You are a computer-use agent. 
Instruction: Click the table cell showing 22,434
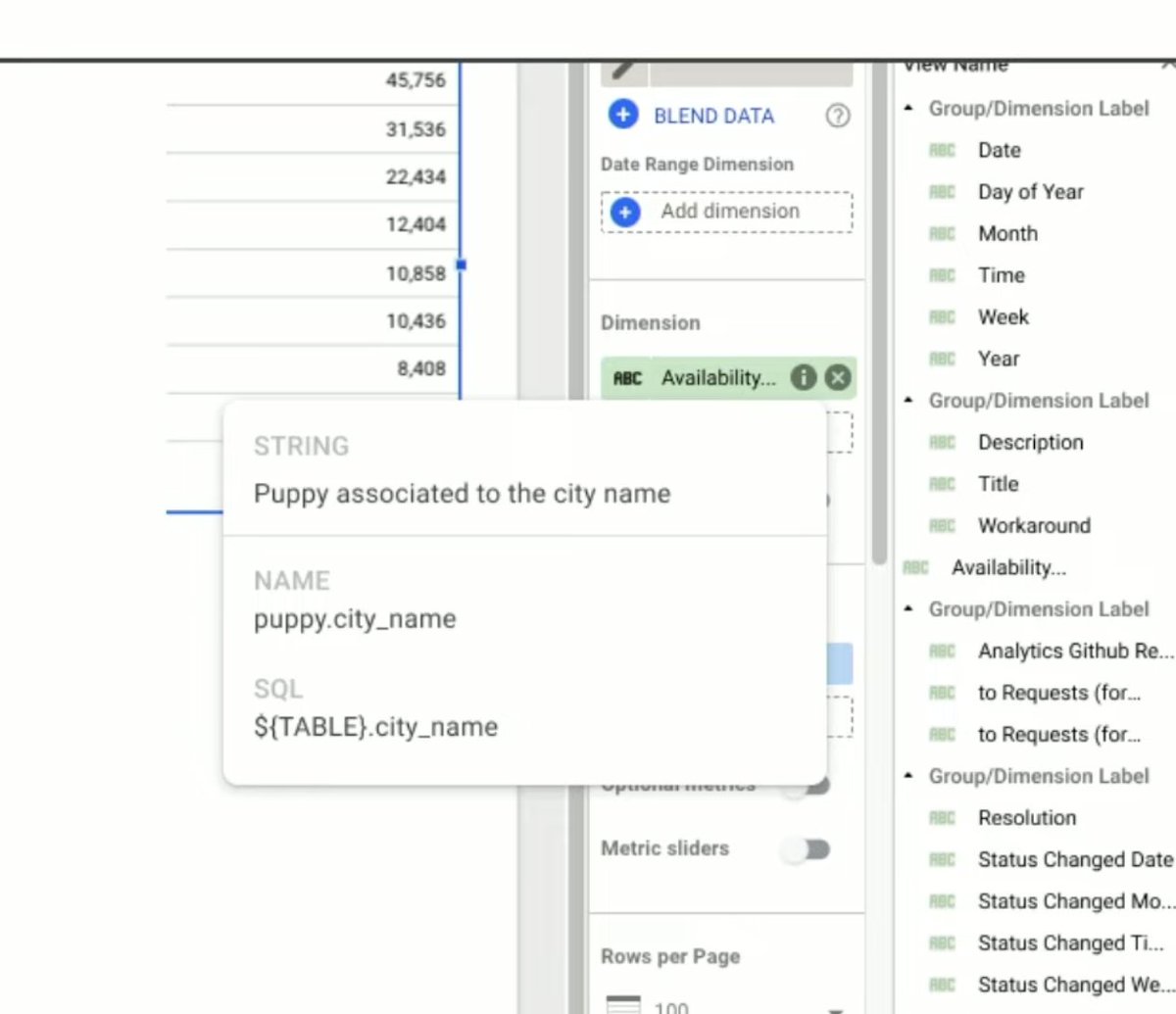pos(416,177)
